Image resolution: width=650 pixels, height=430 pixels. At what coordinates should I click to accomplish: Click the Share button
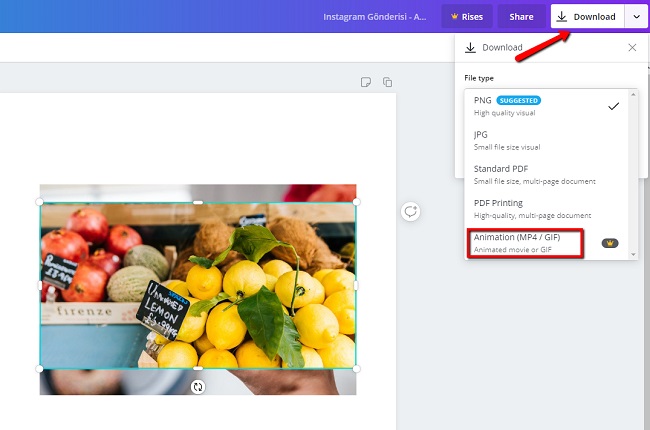coord(521,17)
